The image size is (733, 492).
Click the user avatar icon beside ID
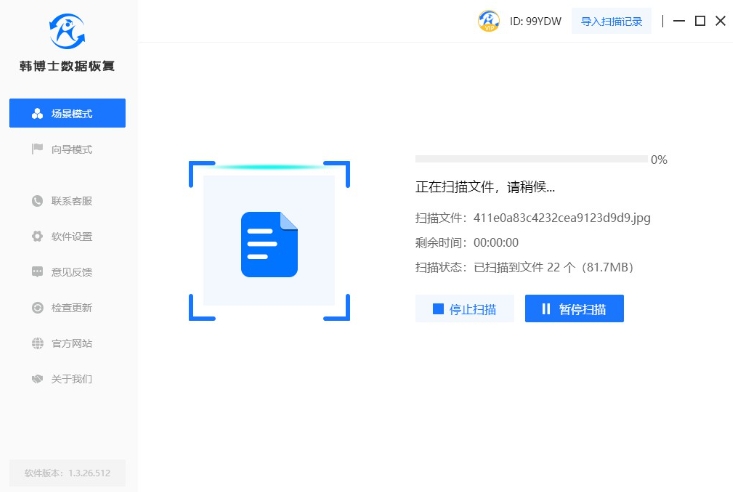[x=489, y=21]
